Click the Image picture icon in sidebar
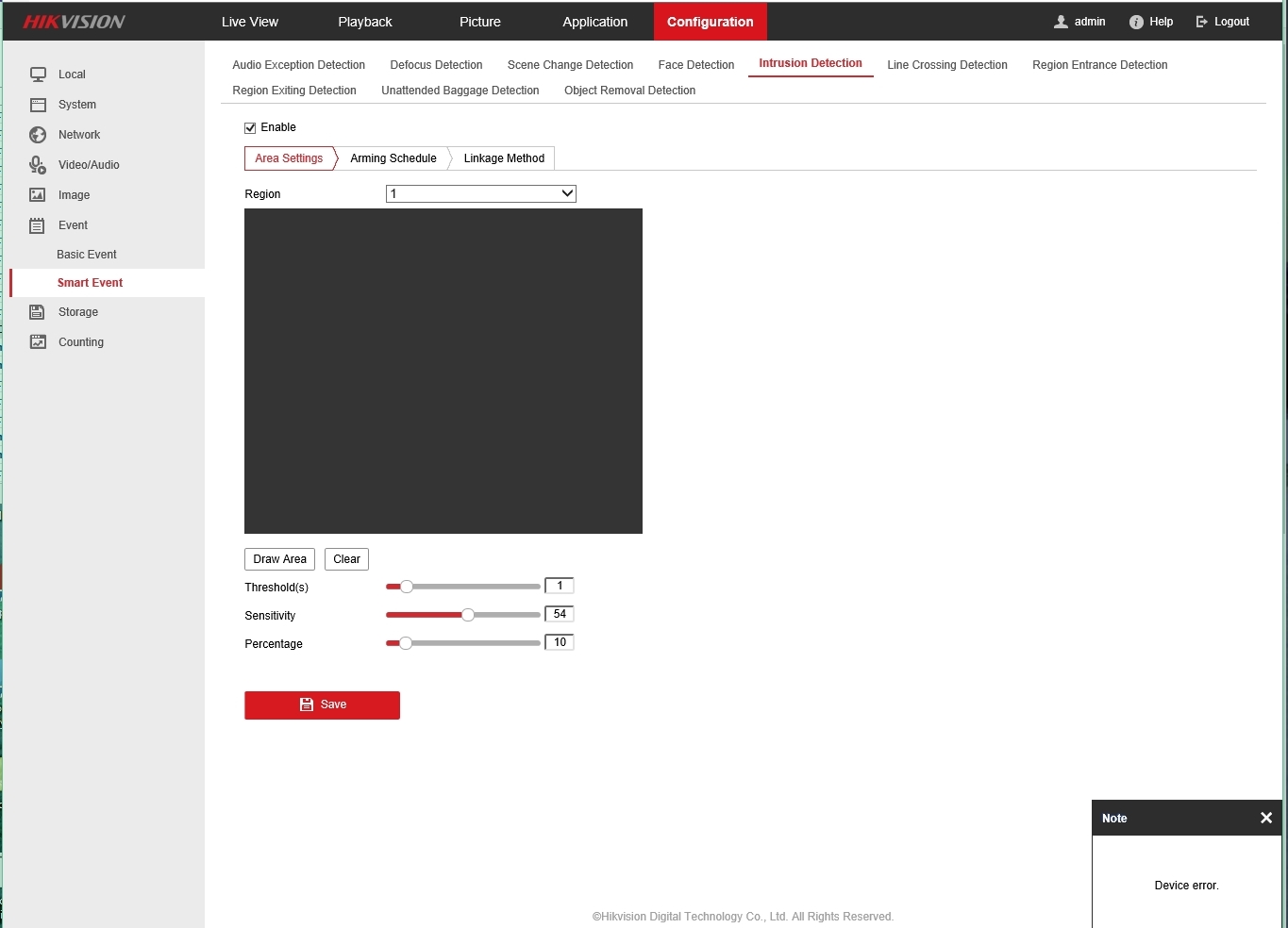Screen dimensions: 1288x928 [38, 195]
